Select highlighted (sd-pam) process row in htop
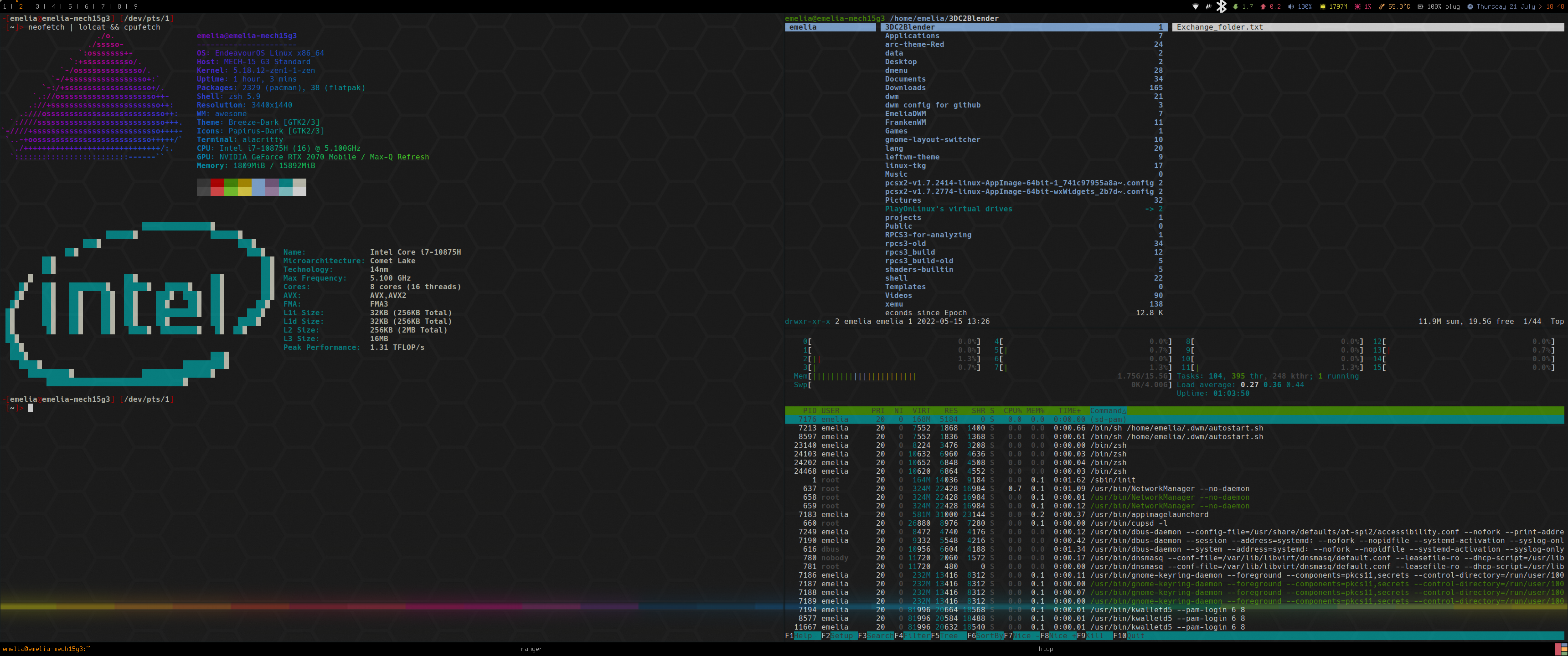The image size is (1568, 656). (1174, 419)
